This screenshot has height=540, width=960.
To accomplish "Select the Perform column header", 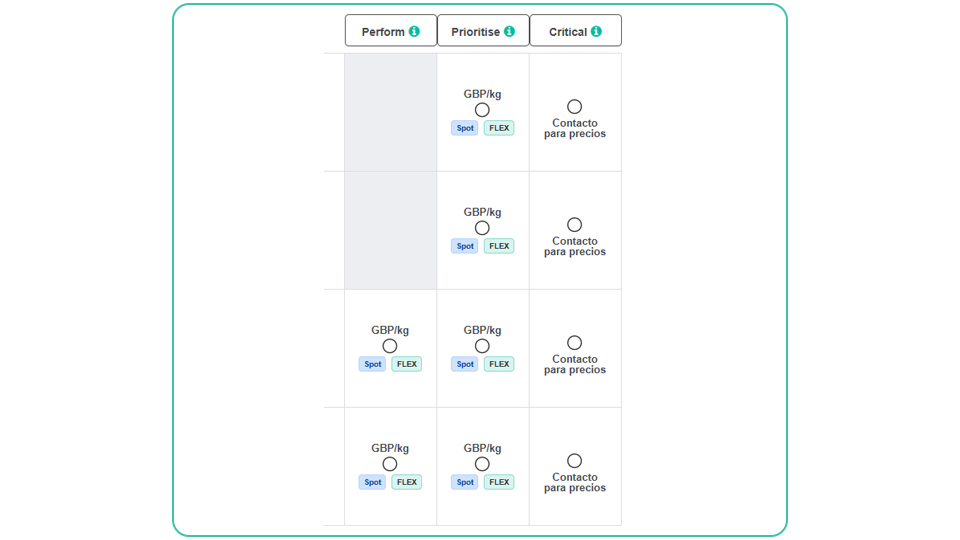I will [x=391, y=31].
